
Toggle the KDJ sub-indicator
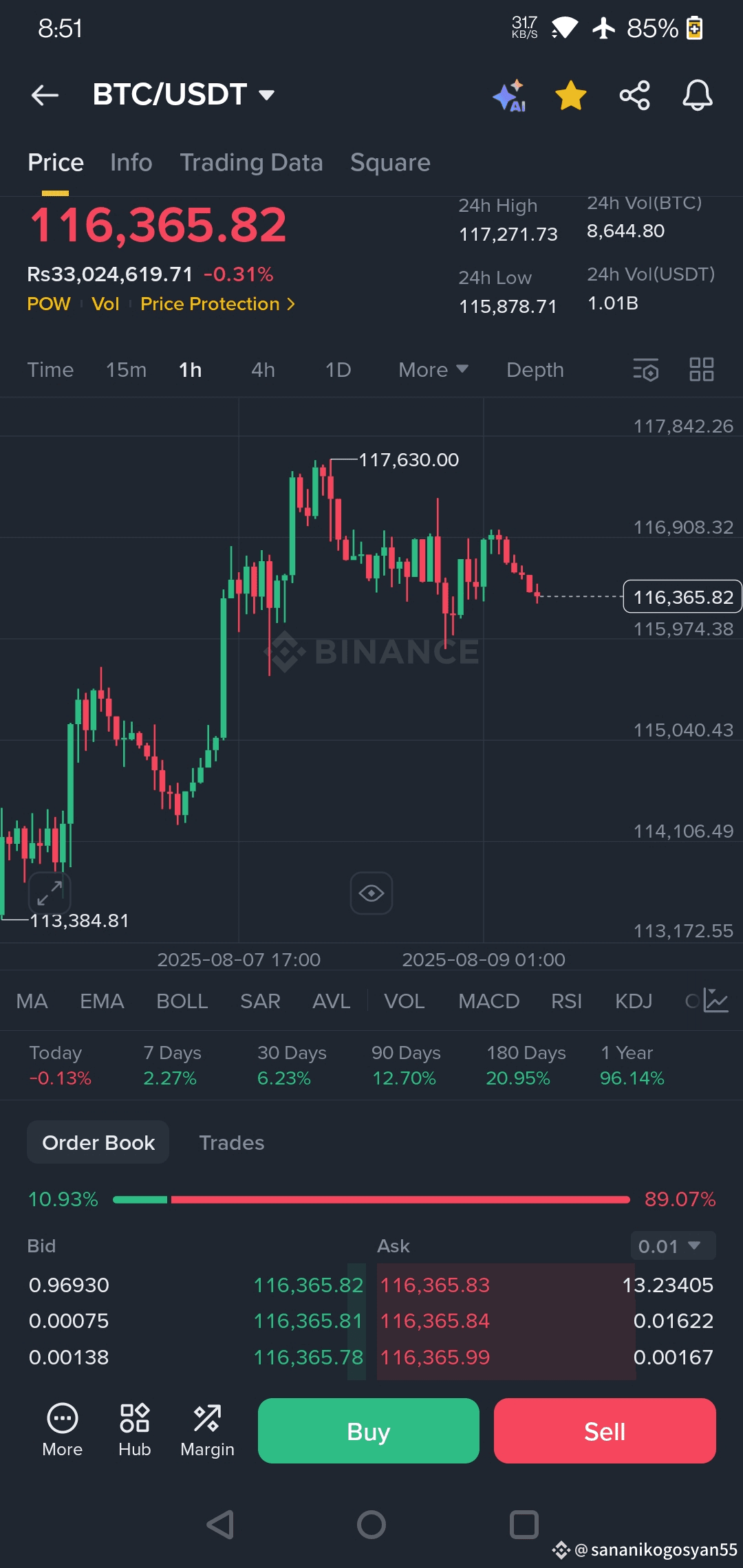point(633,1001)
